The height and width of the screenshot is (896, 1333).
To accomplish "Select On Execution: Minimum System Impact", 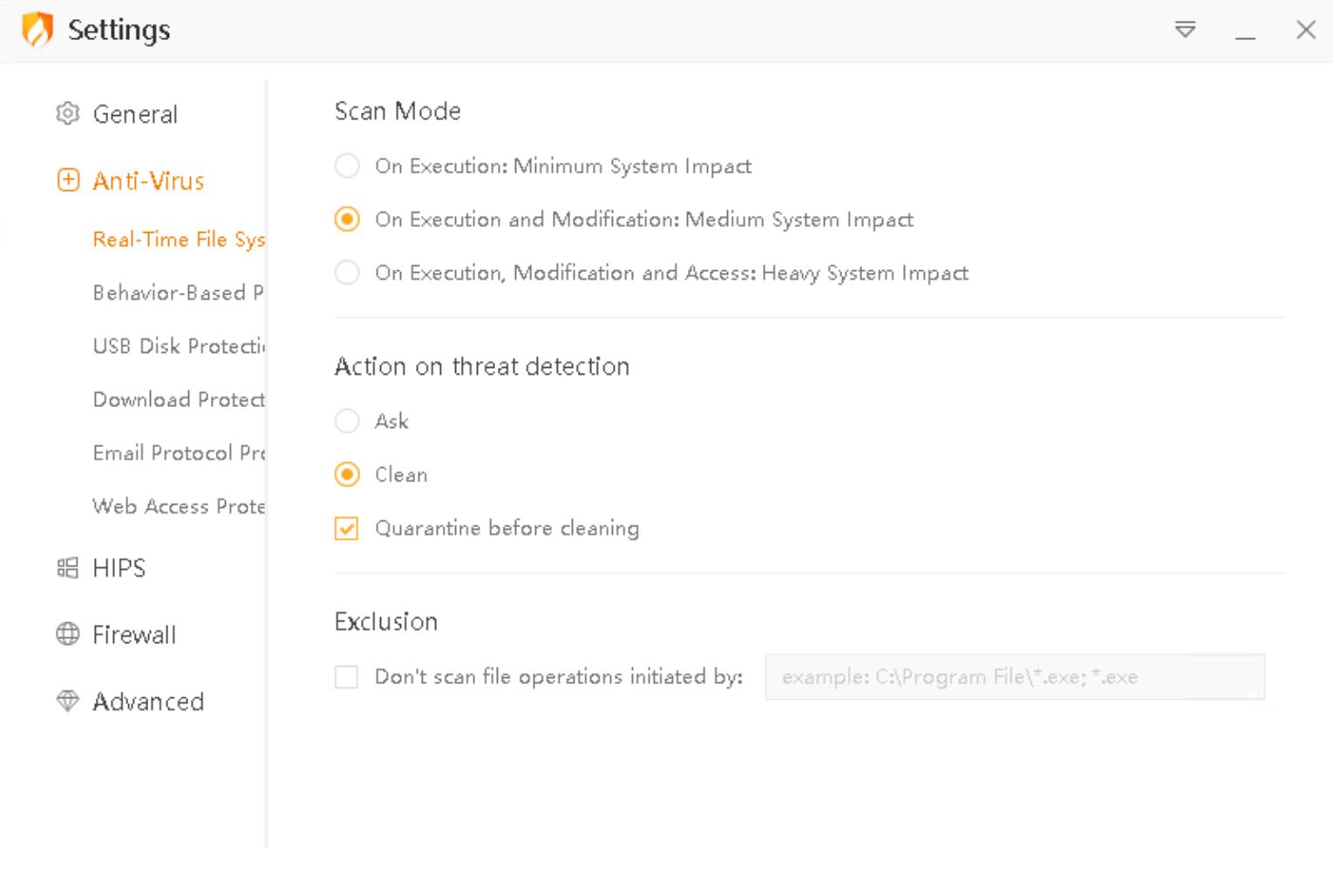I will [x=347, y=166].
